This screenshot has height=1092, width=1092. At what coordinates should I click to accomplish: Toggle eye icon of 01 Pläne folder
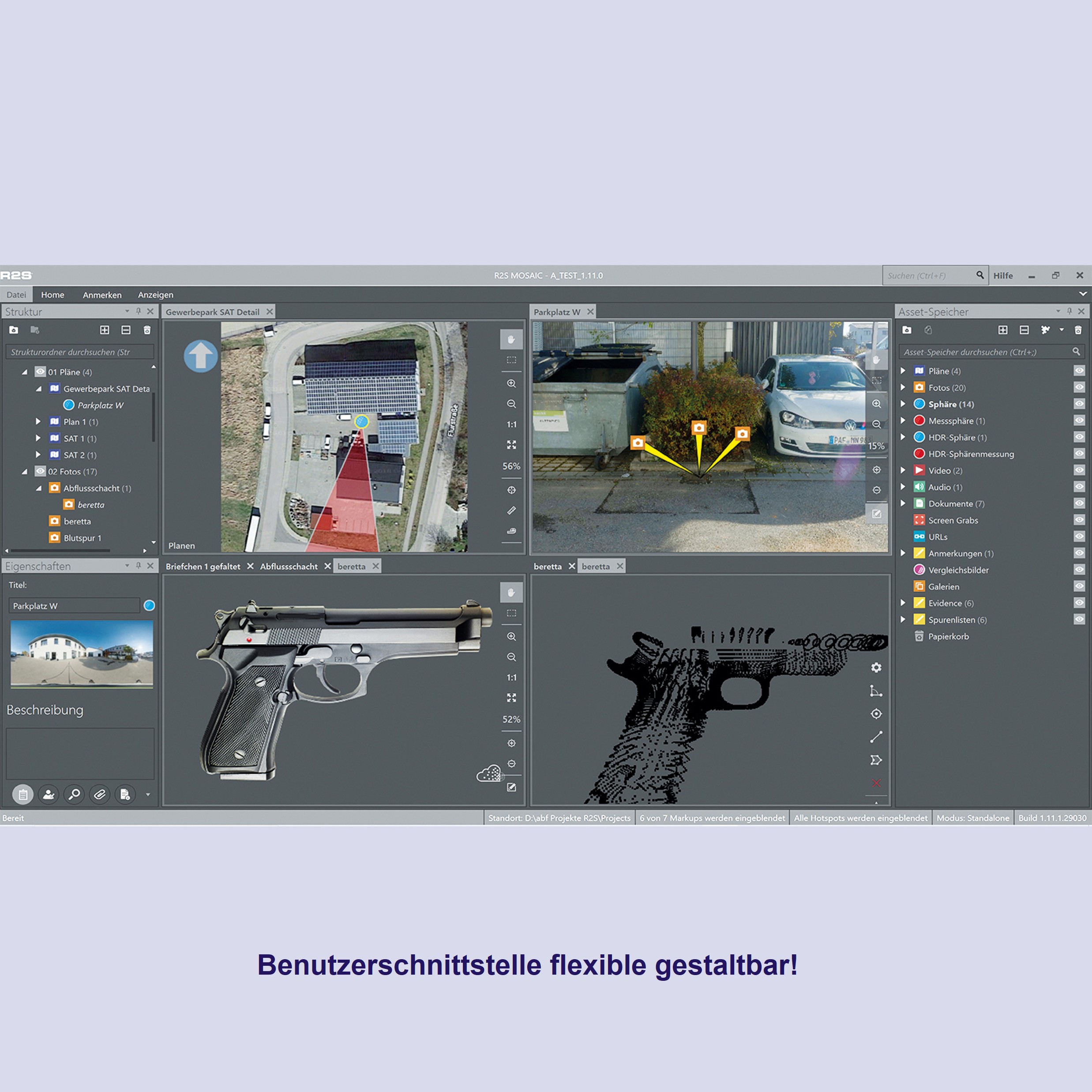pyautogui.click(x=40, y=372)
